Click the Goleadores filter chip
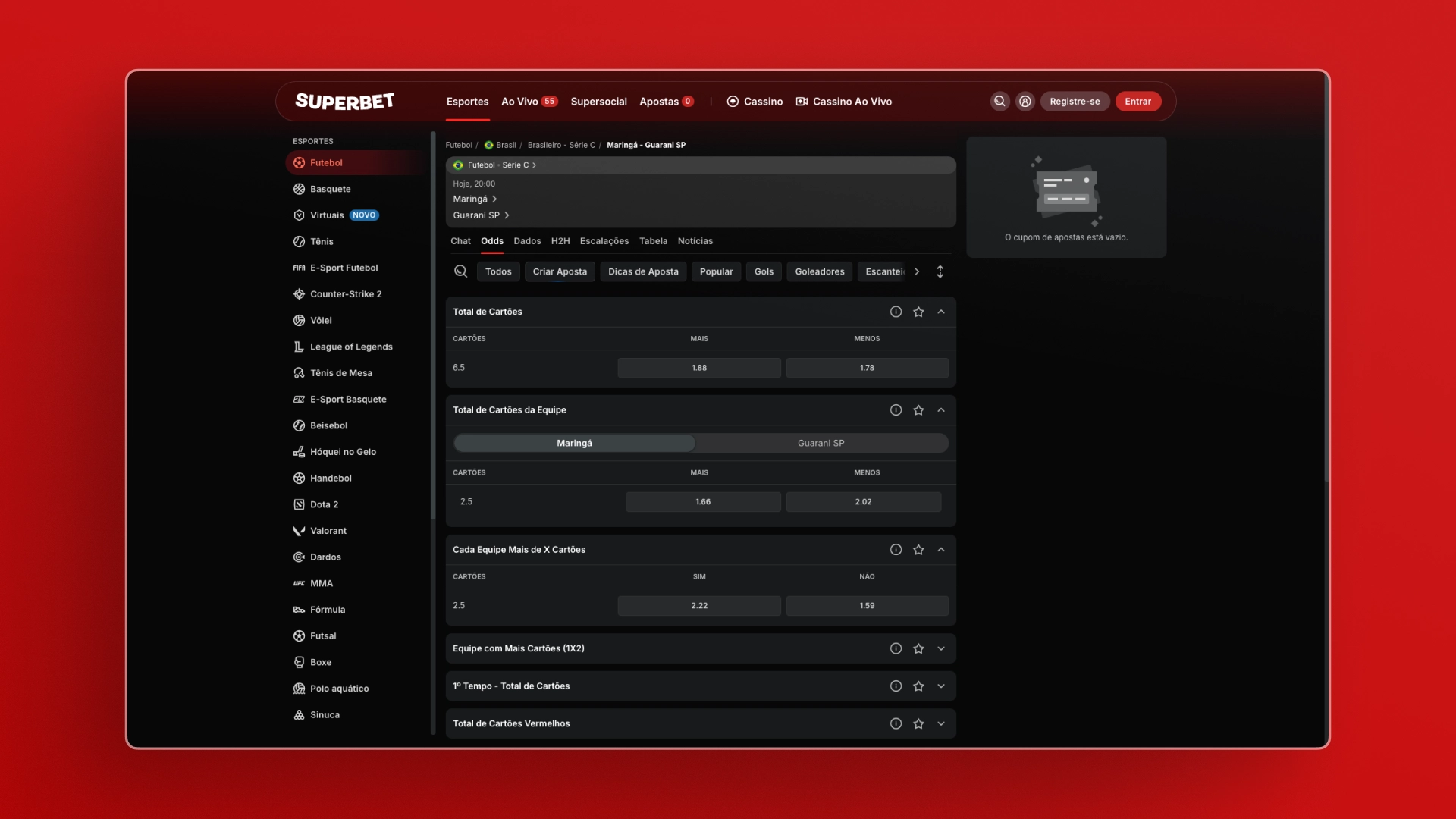This screenshot has height=819, width=1456. pyautogui.click(x=820, y=271)
